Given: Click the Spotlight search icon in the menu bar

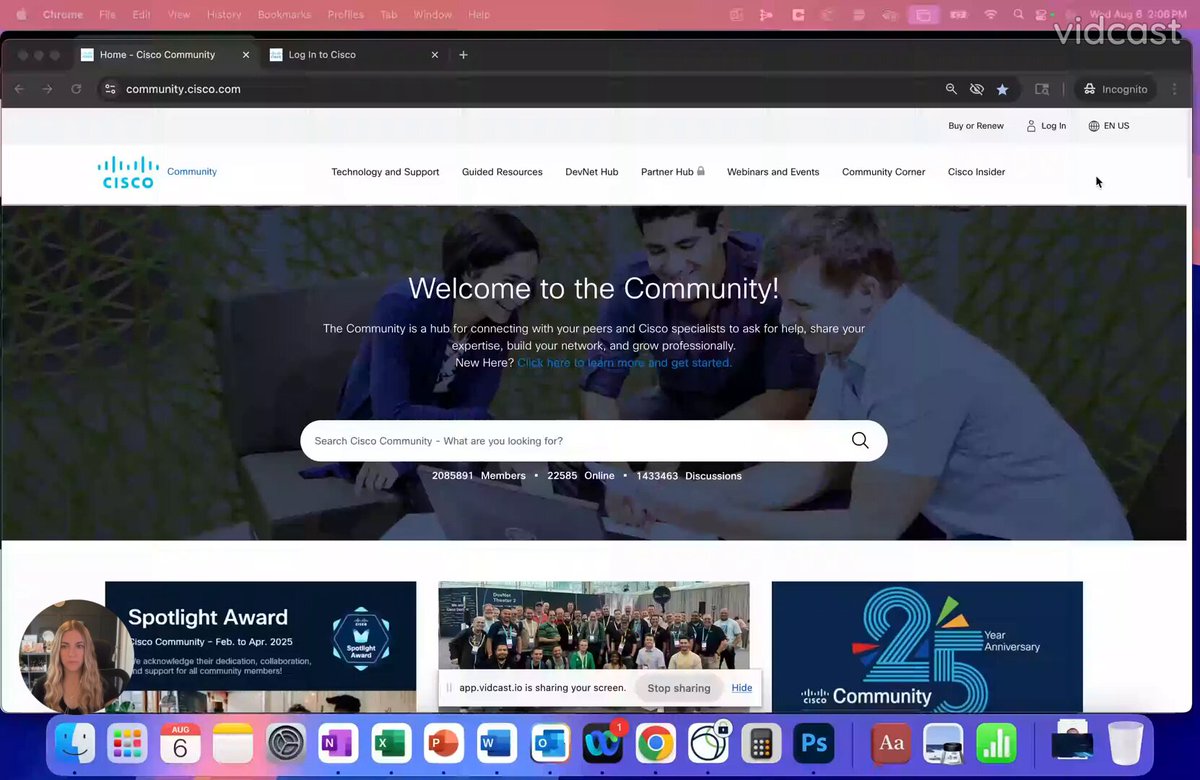Looking at the screenshot, I should pos(1018,15).
